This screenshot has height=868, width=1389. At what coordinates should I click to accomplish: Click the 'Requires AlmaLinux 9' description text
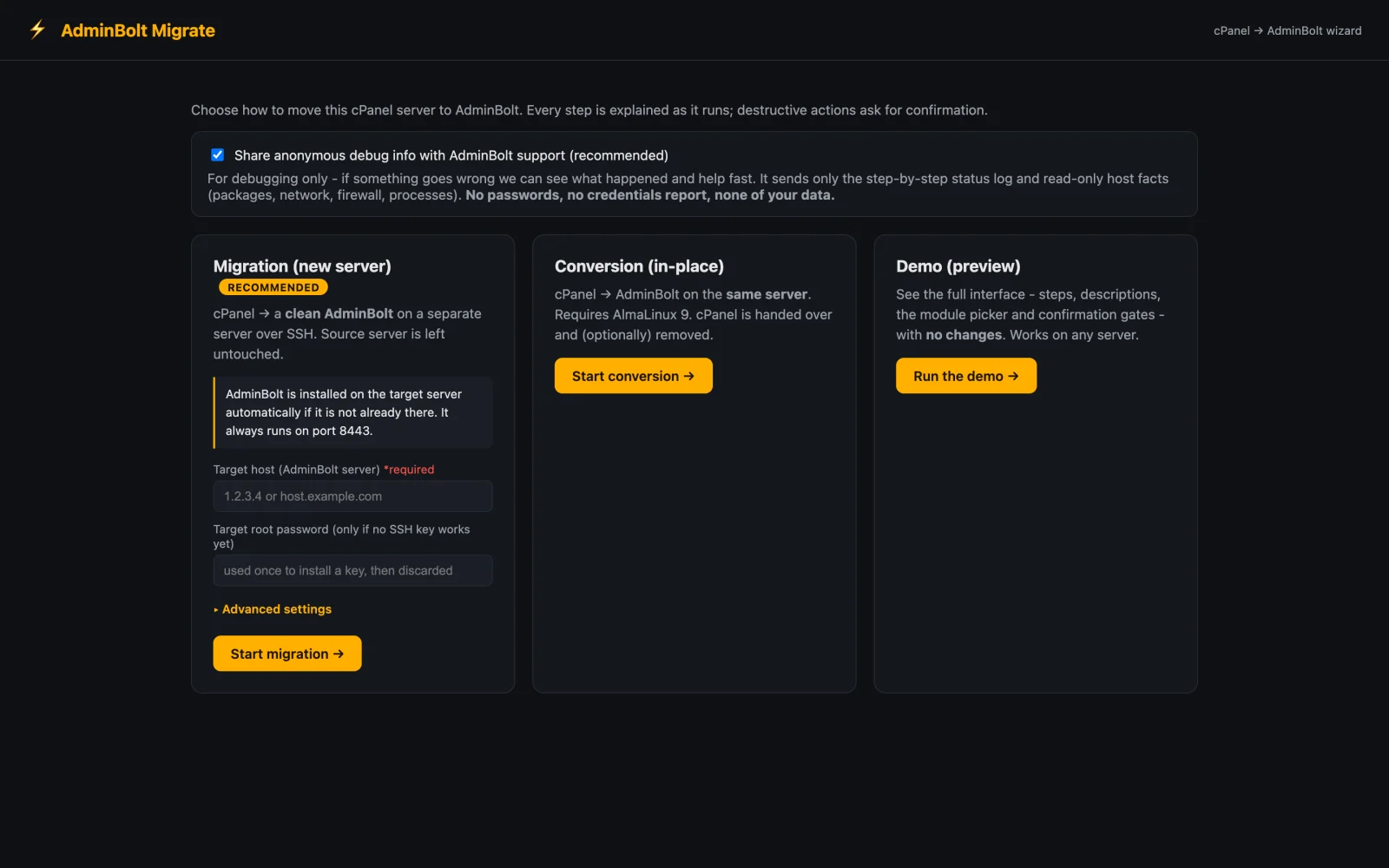(x=622, y=315)
